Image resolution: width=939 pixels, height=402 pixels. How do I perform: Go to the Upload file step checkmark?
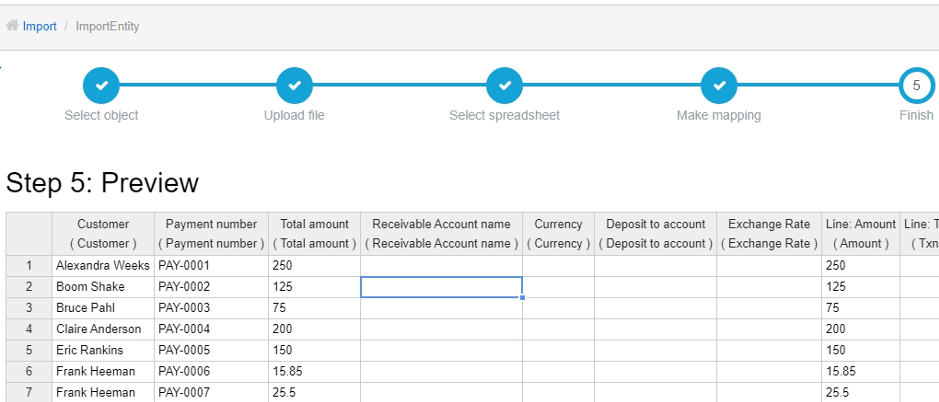coord(294,86)
